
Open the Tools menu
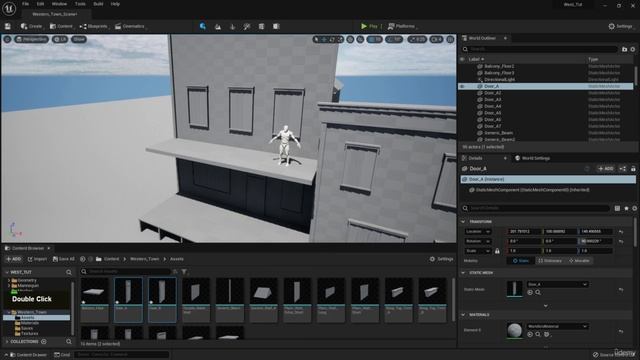tap(80, 4)
